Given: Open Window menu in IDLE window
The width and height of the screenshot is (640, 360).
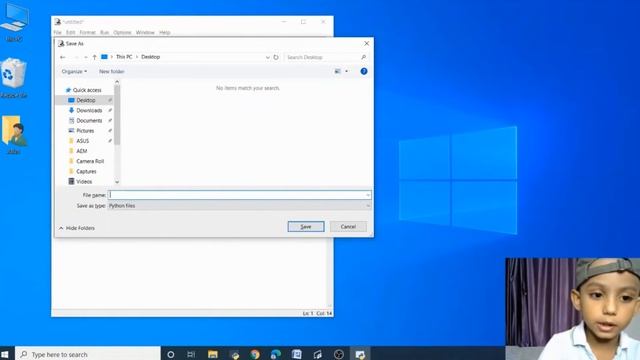Looking at the screenshot, I should (x=145, y=32).
